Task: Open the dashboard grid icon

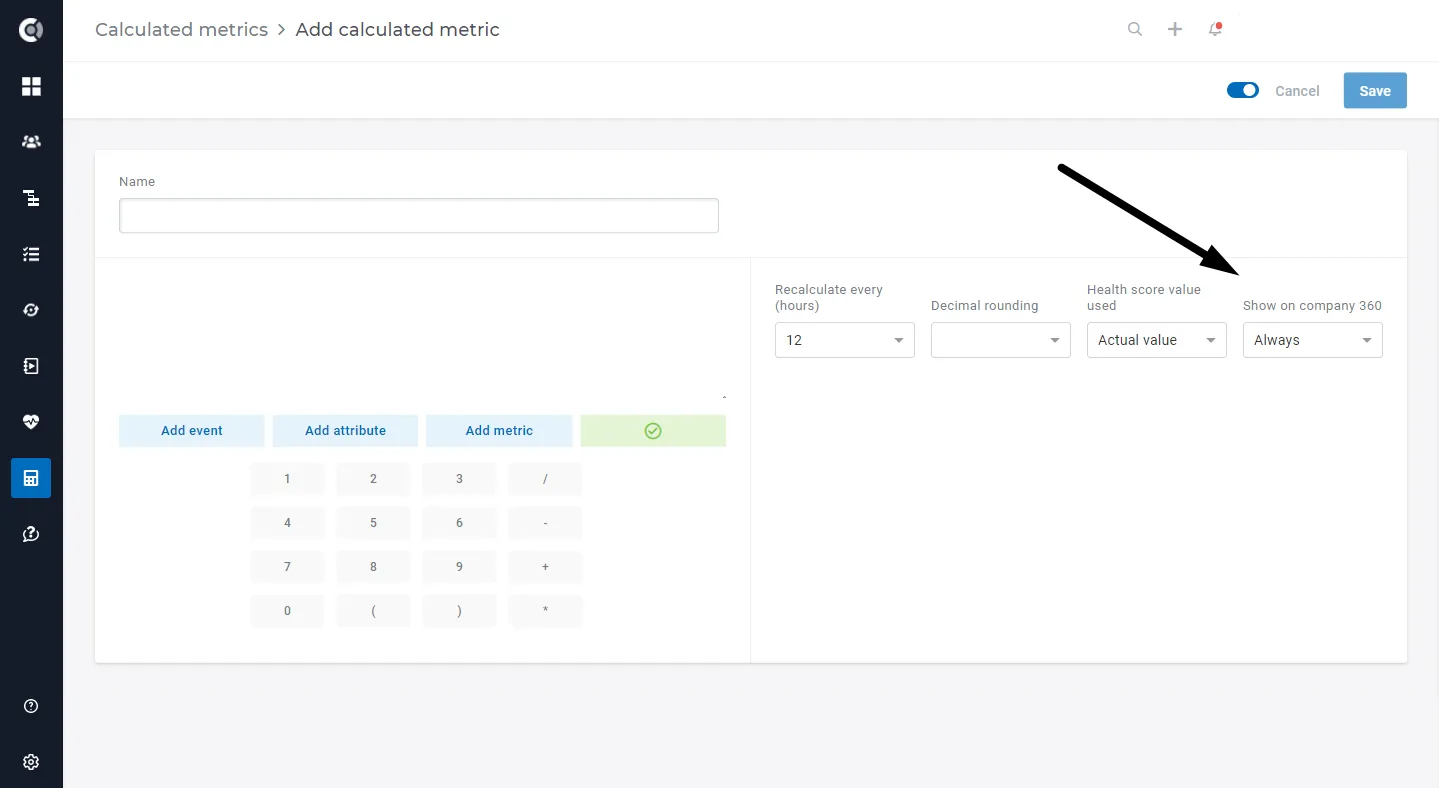Action: point(31,87)
